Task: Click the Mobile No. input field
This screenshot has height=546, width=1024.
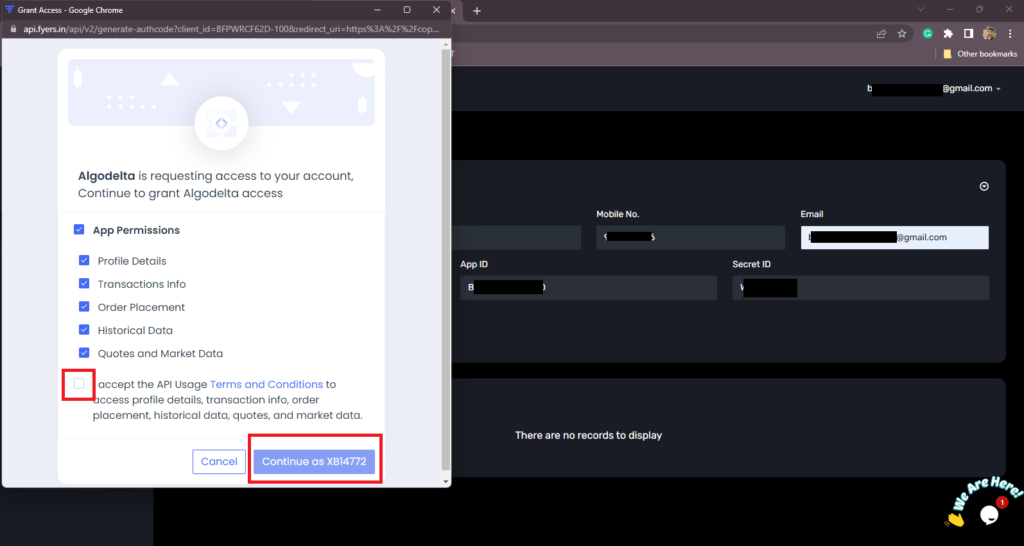Action: click(690, 238)
